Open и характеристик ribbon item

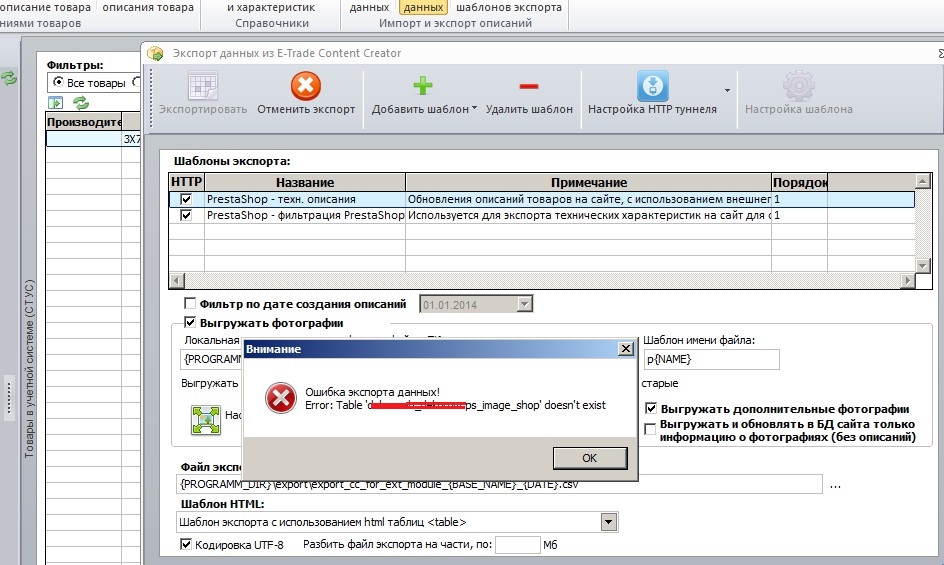point(271,7)
